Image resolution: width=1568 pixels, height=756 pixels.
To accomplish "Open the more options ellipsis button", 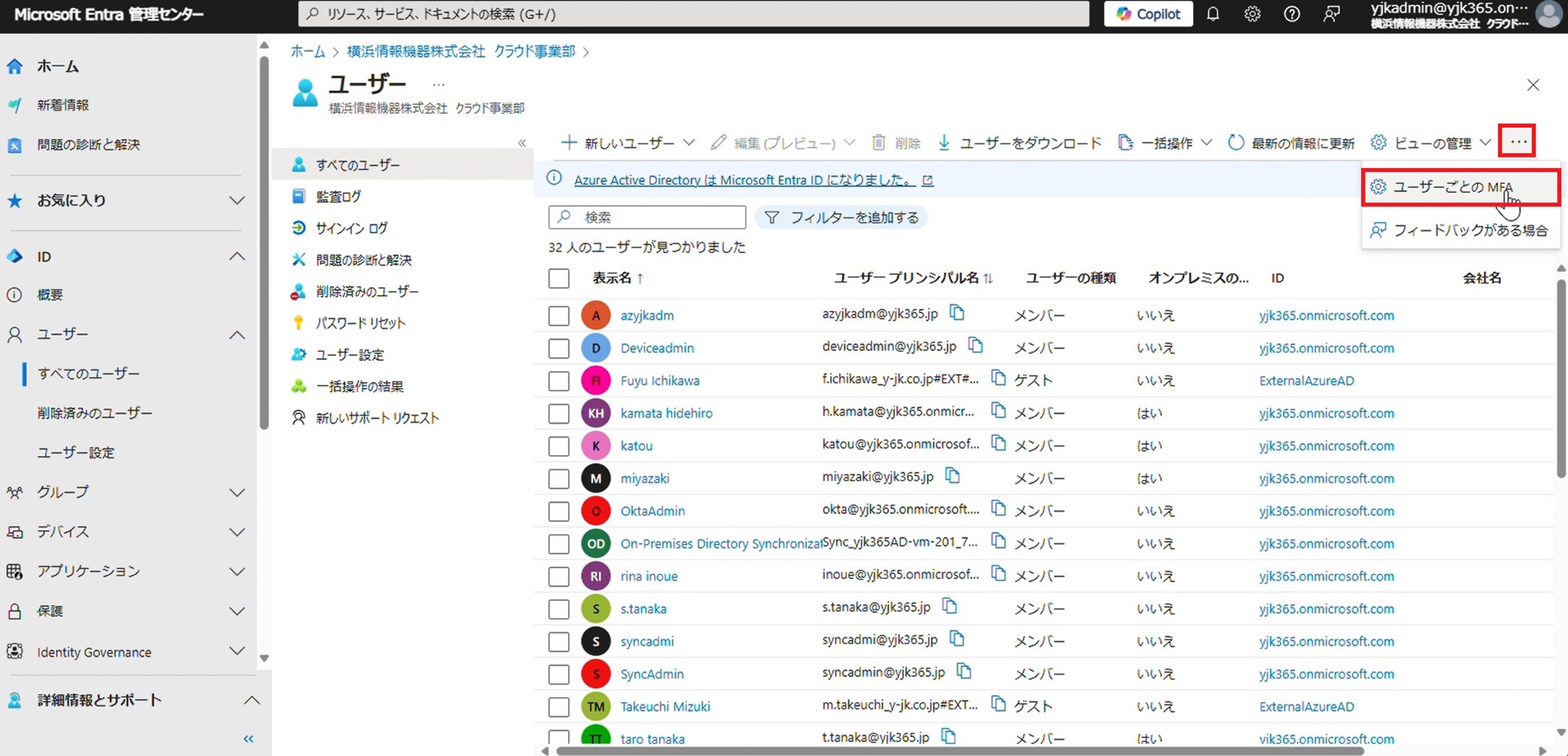I will pyautogui.click(x=1517, y=142).
